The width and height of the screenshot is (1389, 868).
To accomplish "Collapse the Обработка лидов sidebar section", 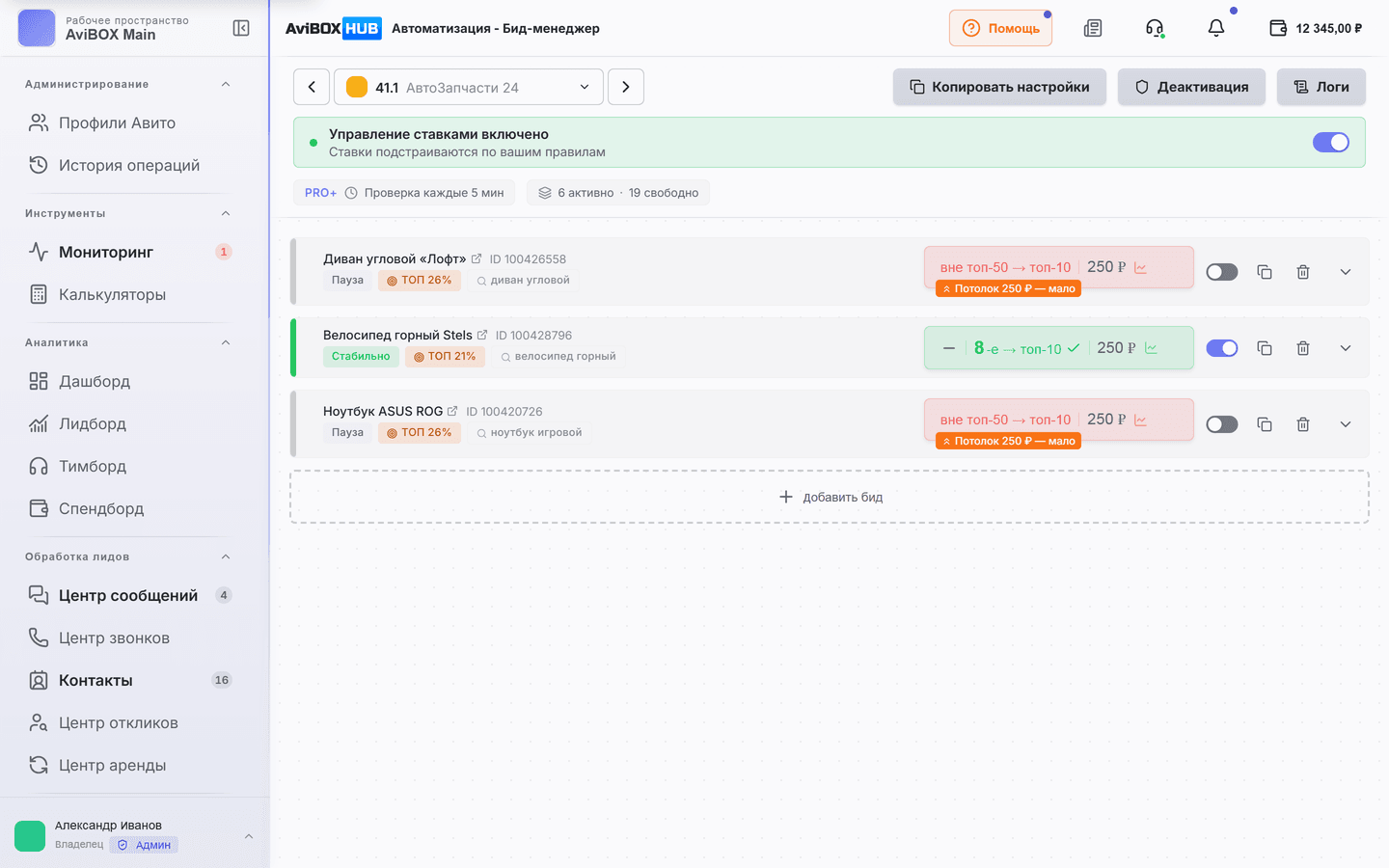I will pos(226,556).
